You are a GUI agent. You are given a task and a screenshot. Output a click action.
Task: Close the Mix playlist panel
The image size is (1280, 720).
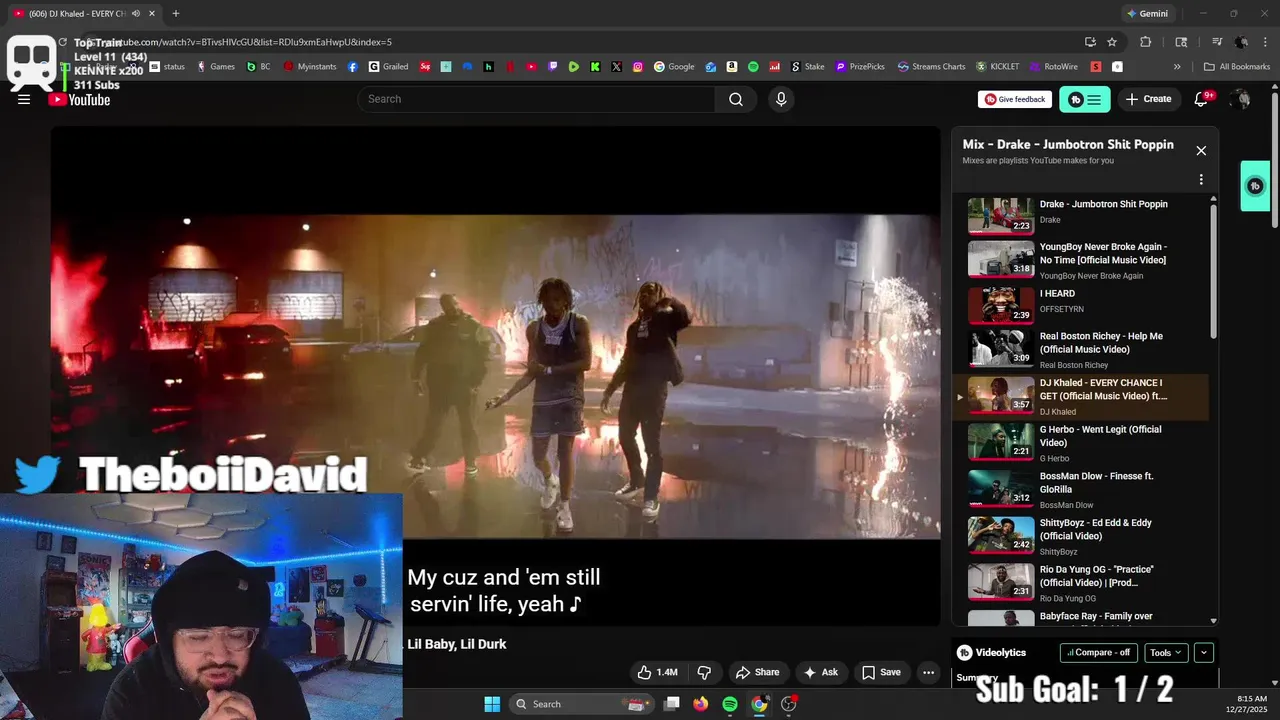(x=1201, y=151)
